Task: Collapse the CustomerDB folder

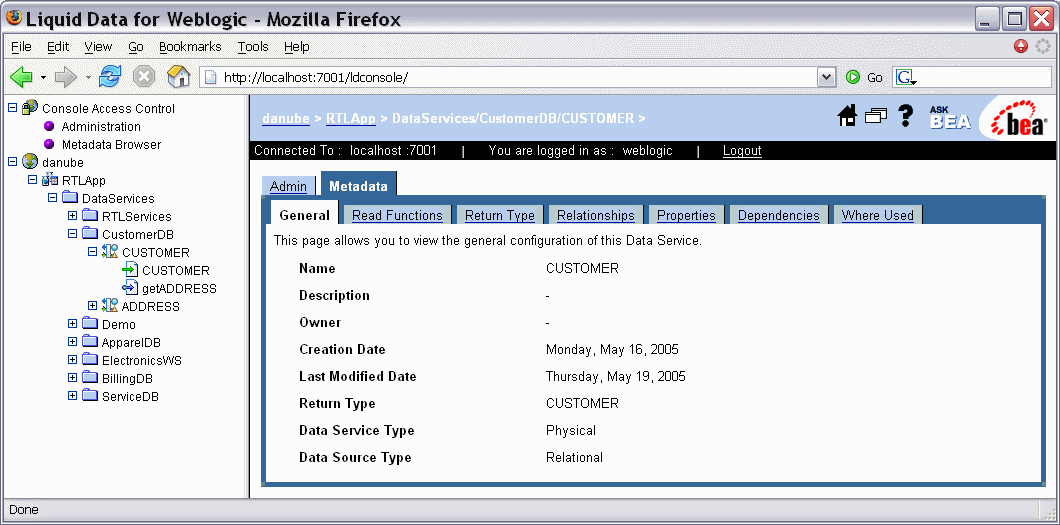Action: (72, 234)
